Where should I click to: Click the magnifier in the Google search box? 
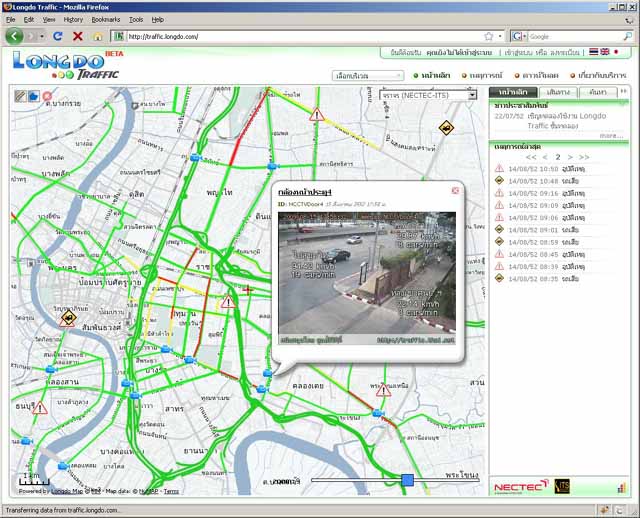[628, 36]
